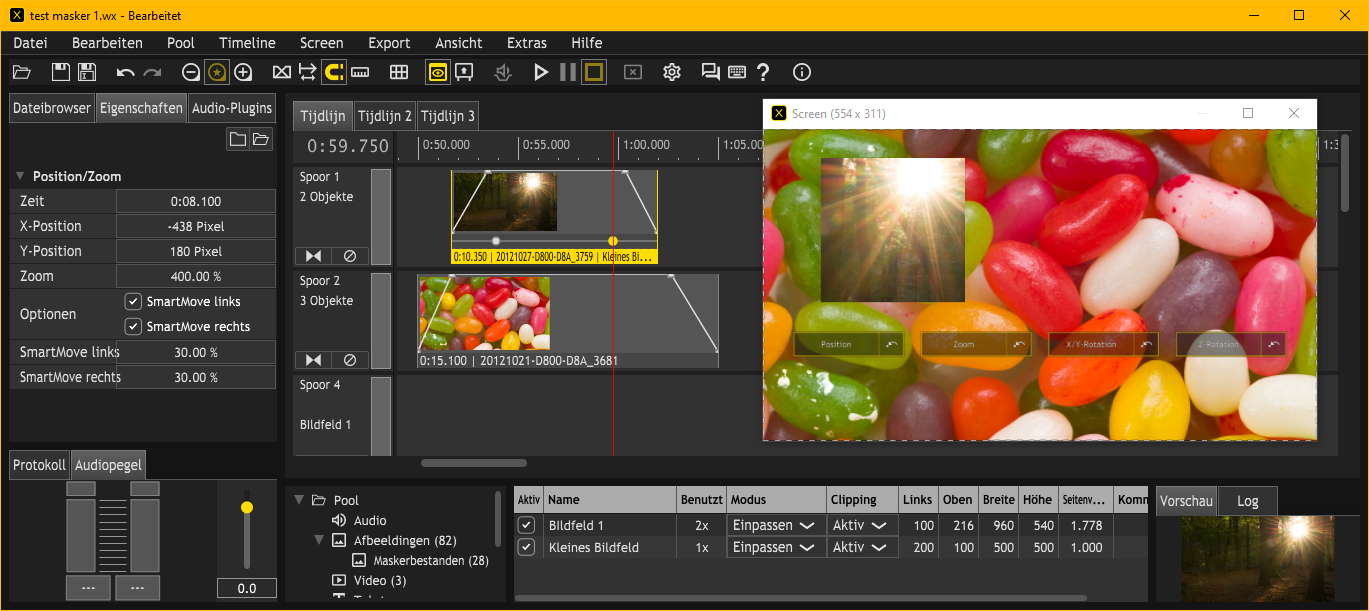Screen dimensions: 1369x611
Task: Click the grid layout icon in toolbar
Action: click(399, 72)
